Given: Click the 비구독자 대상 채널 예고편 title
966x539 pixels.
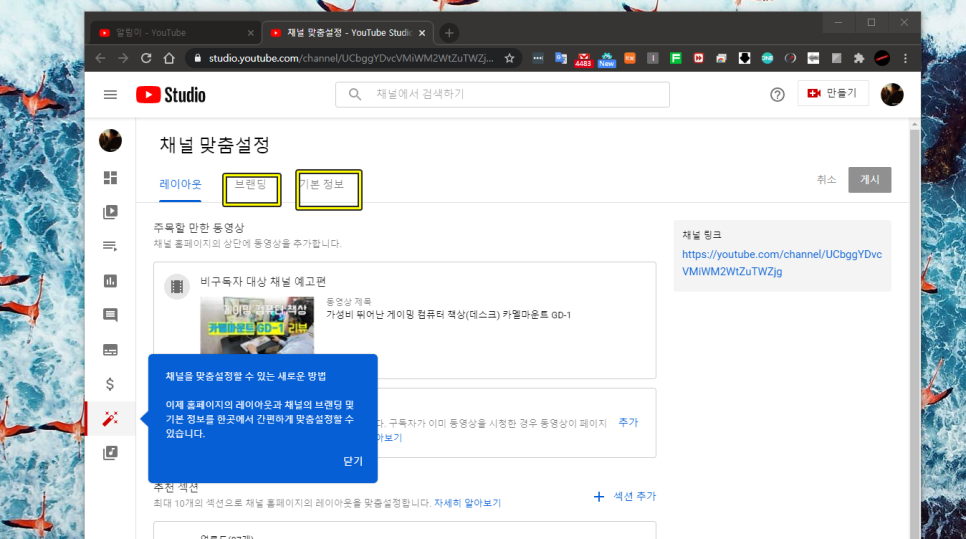Looking at the screenshot, I should tap(262, 281).
